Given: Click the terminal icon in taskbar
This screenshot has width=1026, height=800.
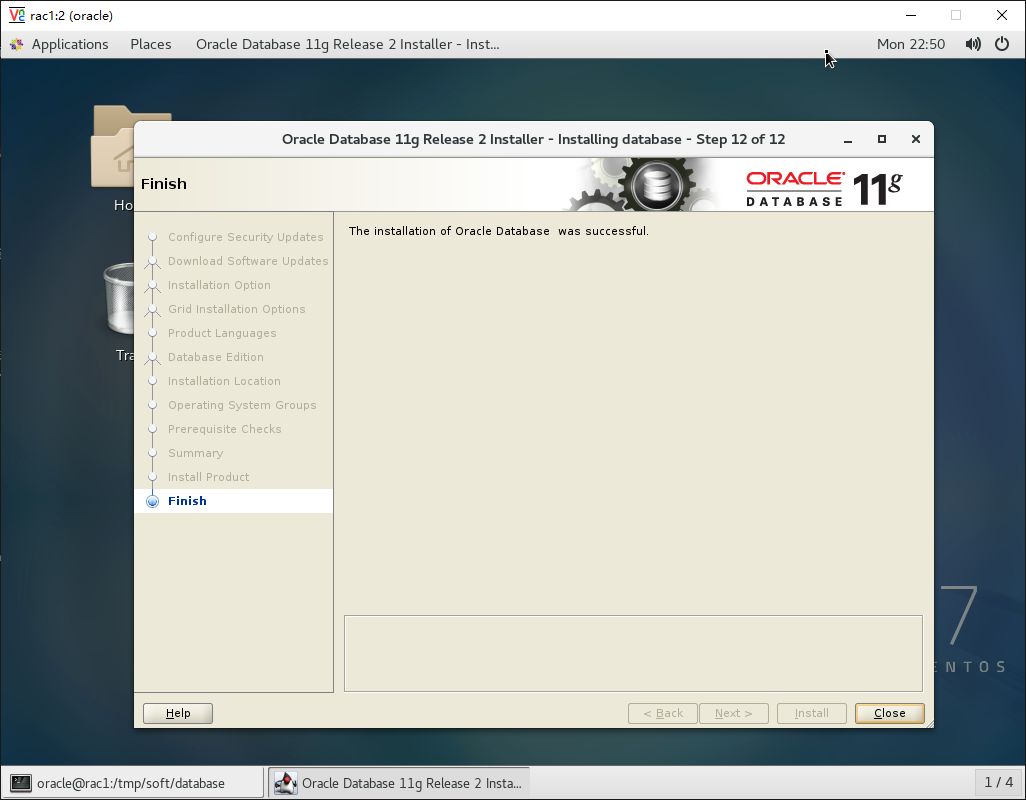Looking at the screenshot, I should tap(21, 783).
